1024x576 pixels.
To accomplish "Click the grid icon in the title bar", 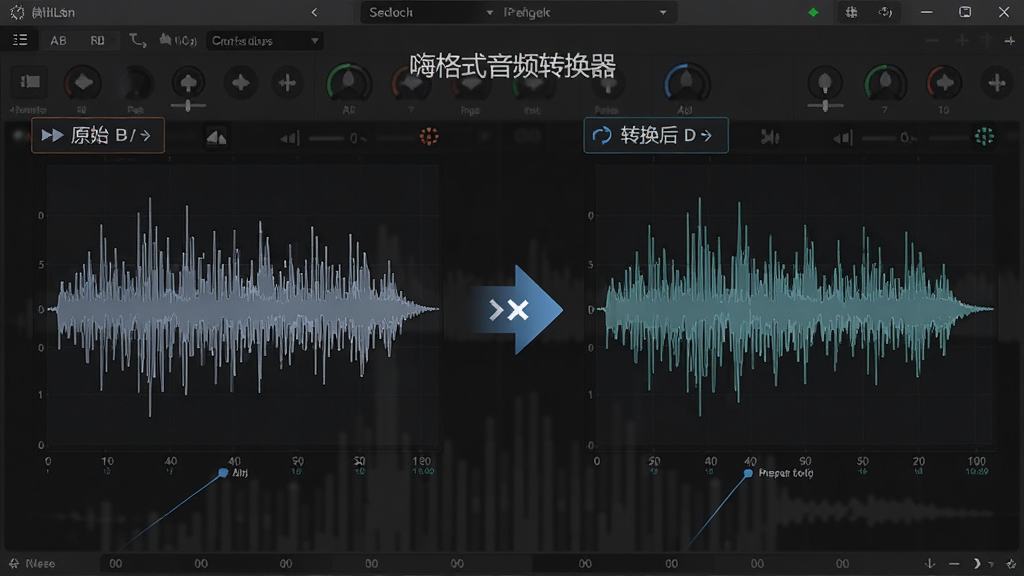I will pyautogui.click(x=851, y=12).
